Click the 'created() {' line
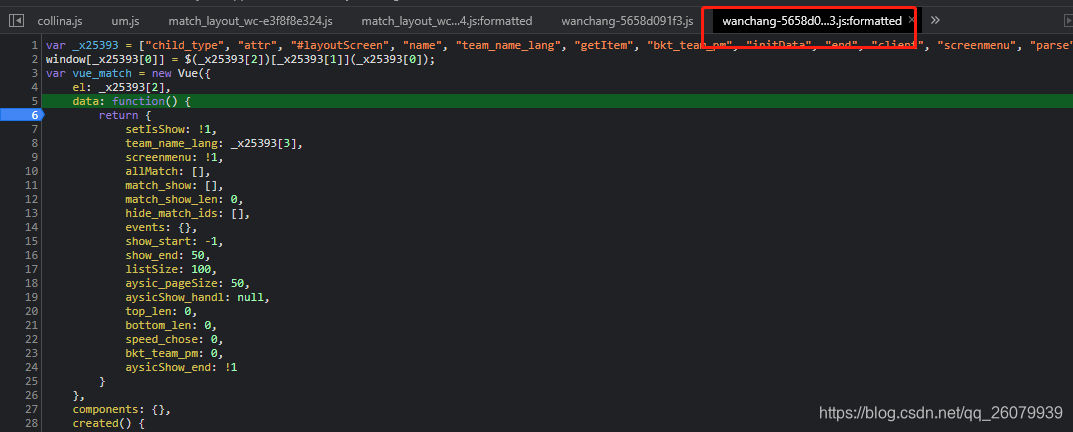This screenshot has width=1073, height=432. (x=108, y=423)
